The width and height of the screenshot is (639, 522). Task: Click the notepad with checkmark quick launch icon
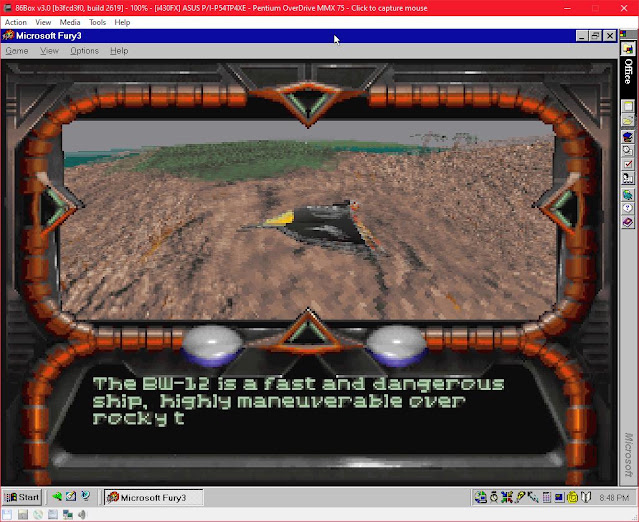click(71, 497)
